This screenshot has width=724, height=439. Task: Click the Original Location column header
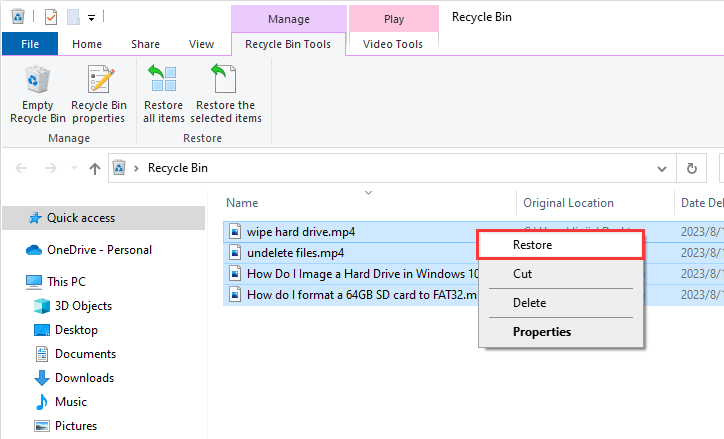(568, 203)
